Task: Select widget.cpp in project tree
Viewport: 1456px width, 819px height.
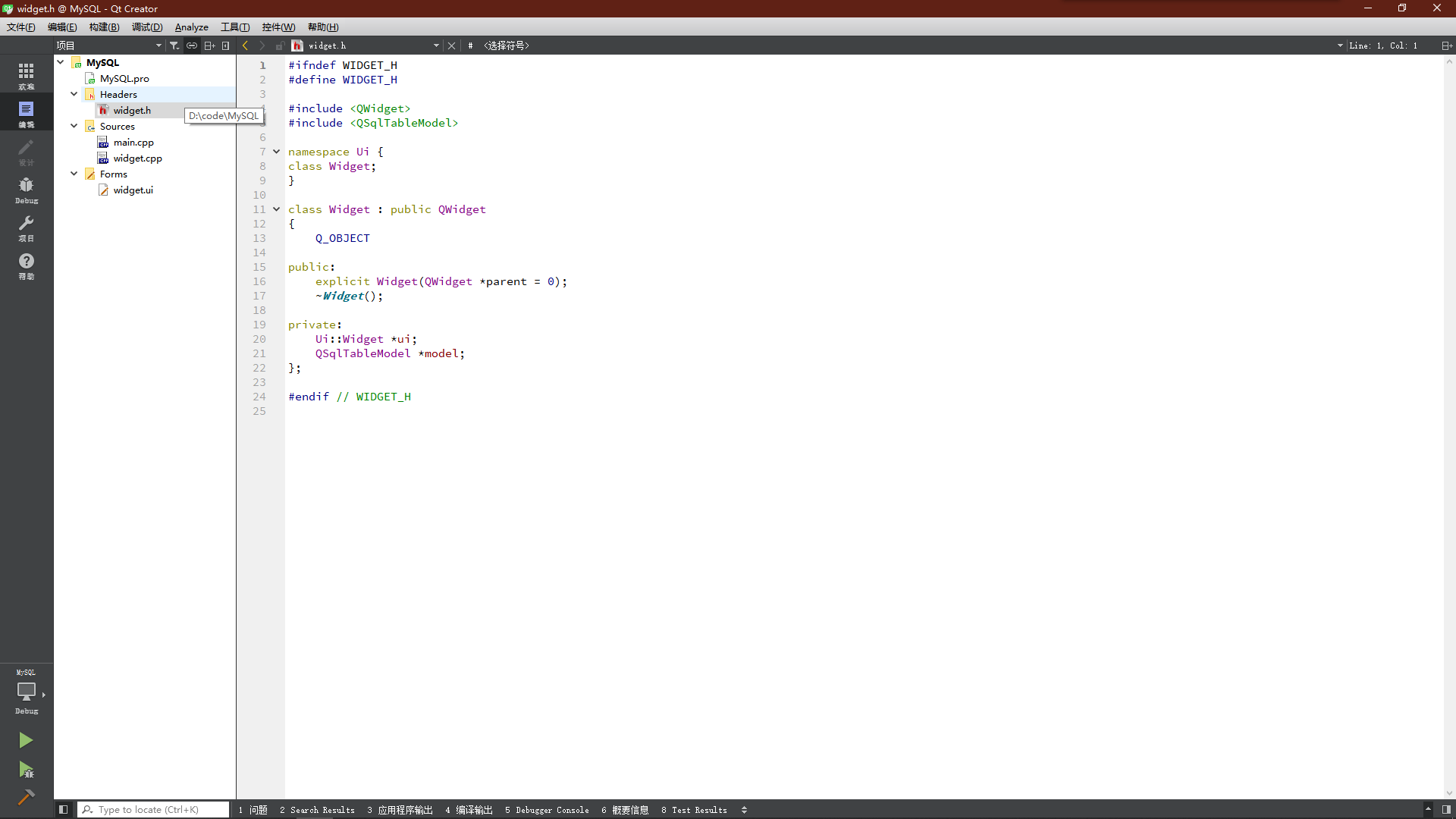Action: 138,158
